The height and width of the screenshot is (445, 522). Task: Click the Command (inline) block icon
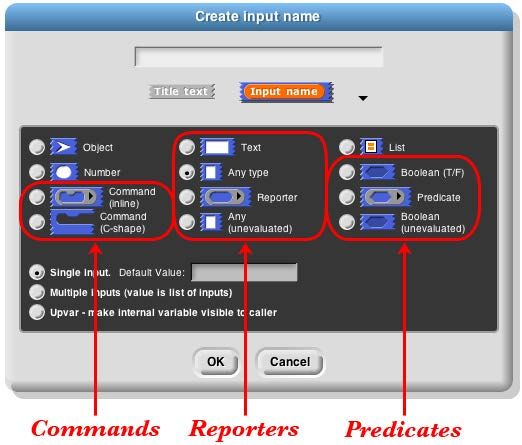(76, 197)
